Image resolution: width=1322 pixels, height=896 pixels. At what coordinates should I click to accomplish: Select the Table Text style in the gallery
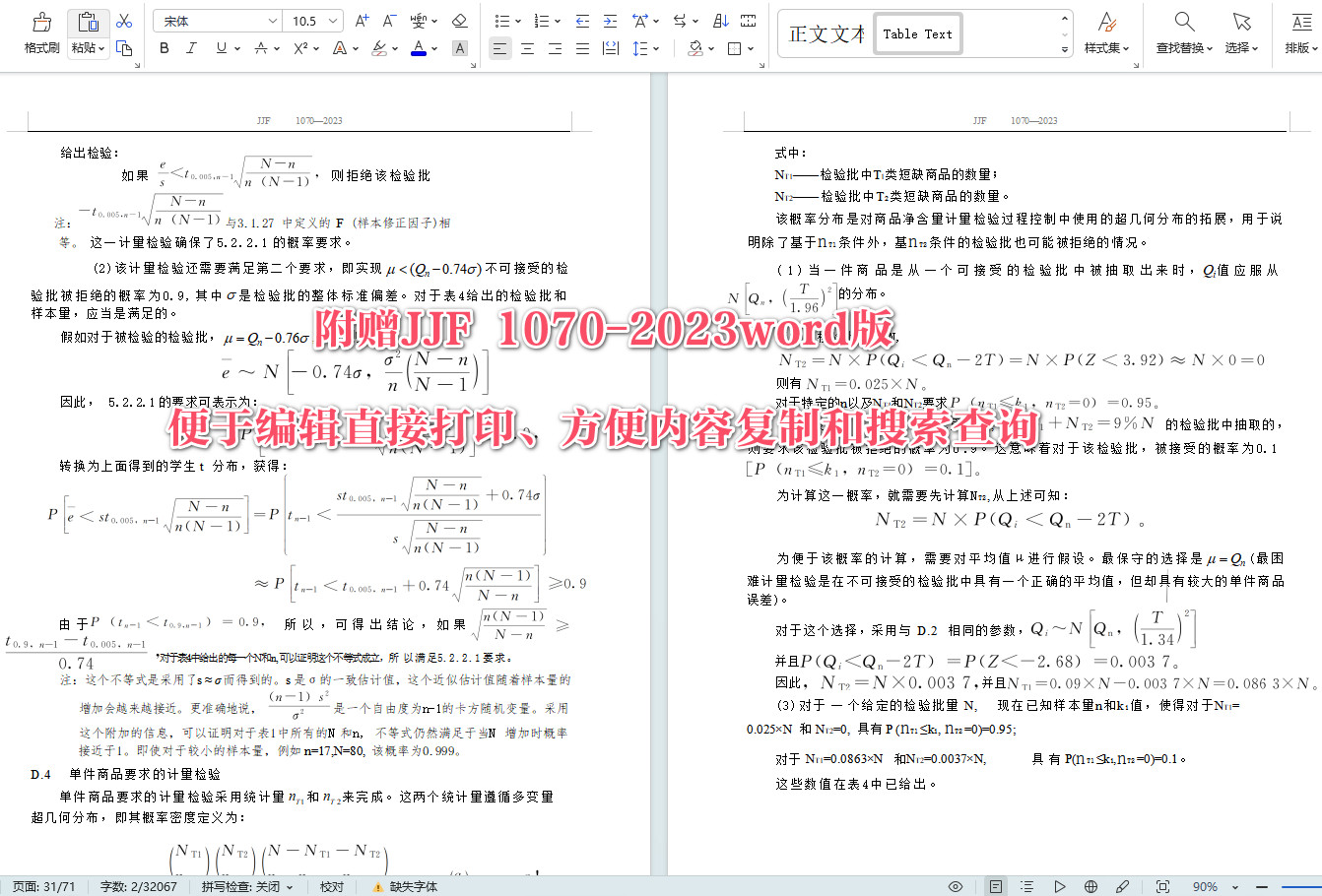(917, 32)
